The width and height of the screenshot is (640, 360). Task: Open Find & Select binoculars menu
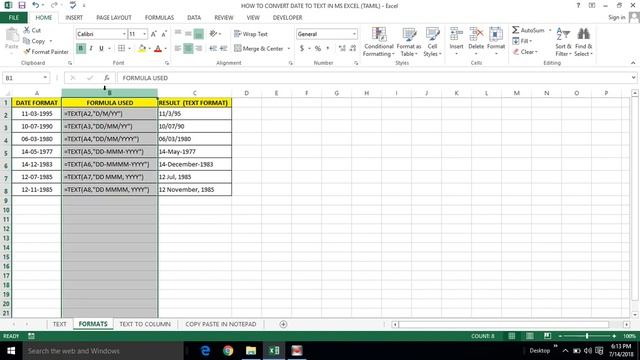coord(583,42)
